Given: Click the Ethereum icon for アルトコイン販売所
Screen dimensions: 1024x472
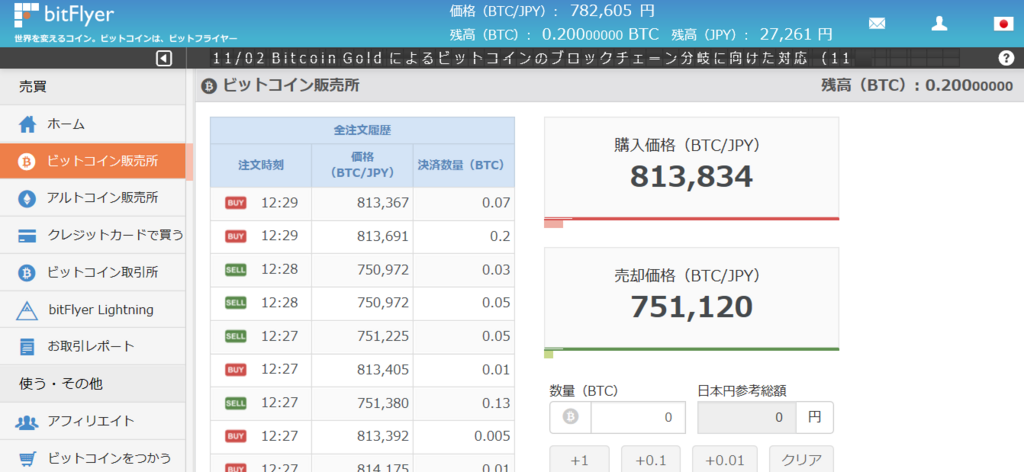Looking at the screenshot, I should 27,198.
